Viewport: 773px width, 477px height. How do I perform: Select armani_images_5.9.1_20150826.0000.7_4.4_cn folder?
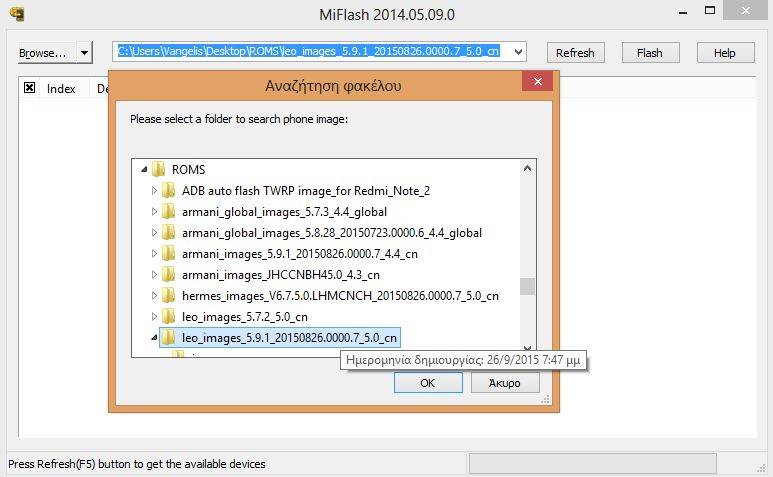(300, 254)
